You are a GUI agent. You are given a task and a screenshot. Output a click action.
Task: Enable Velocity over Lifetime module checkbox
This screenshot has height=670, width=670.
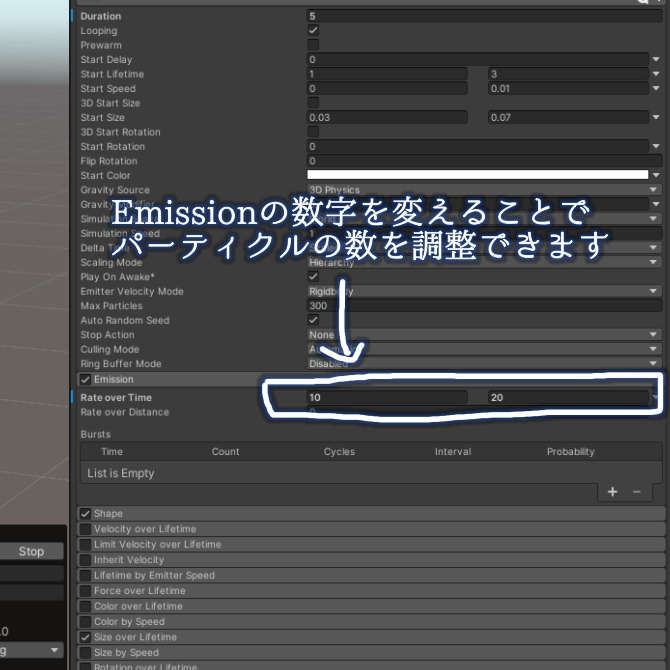pyautogui.click(x=85, y=529)
